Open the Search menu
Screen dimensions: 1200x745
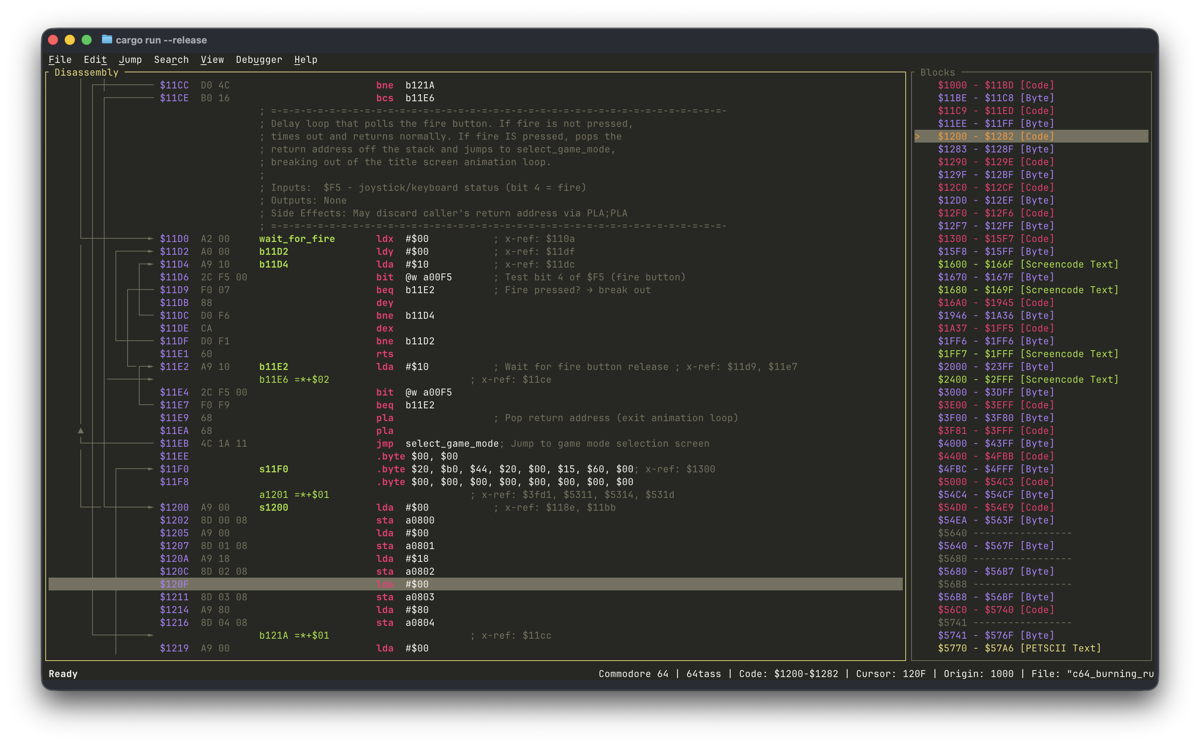tap(171, 60)
